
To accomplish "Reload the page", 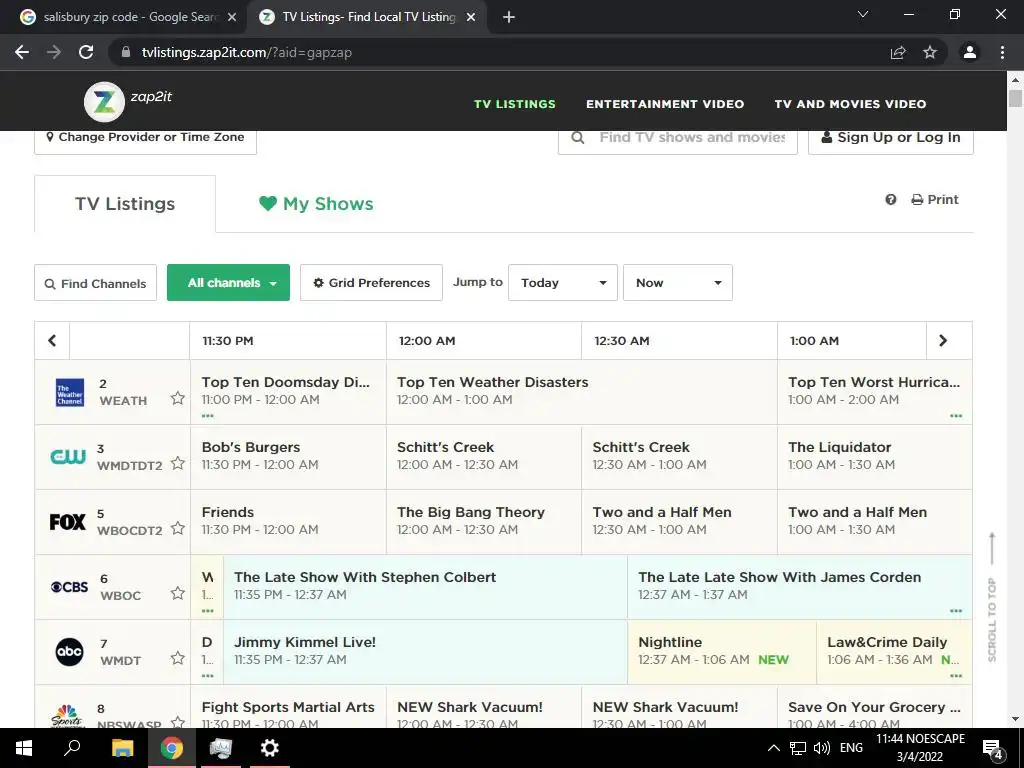I will point(86,52).
